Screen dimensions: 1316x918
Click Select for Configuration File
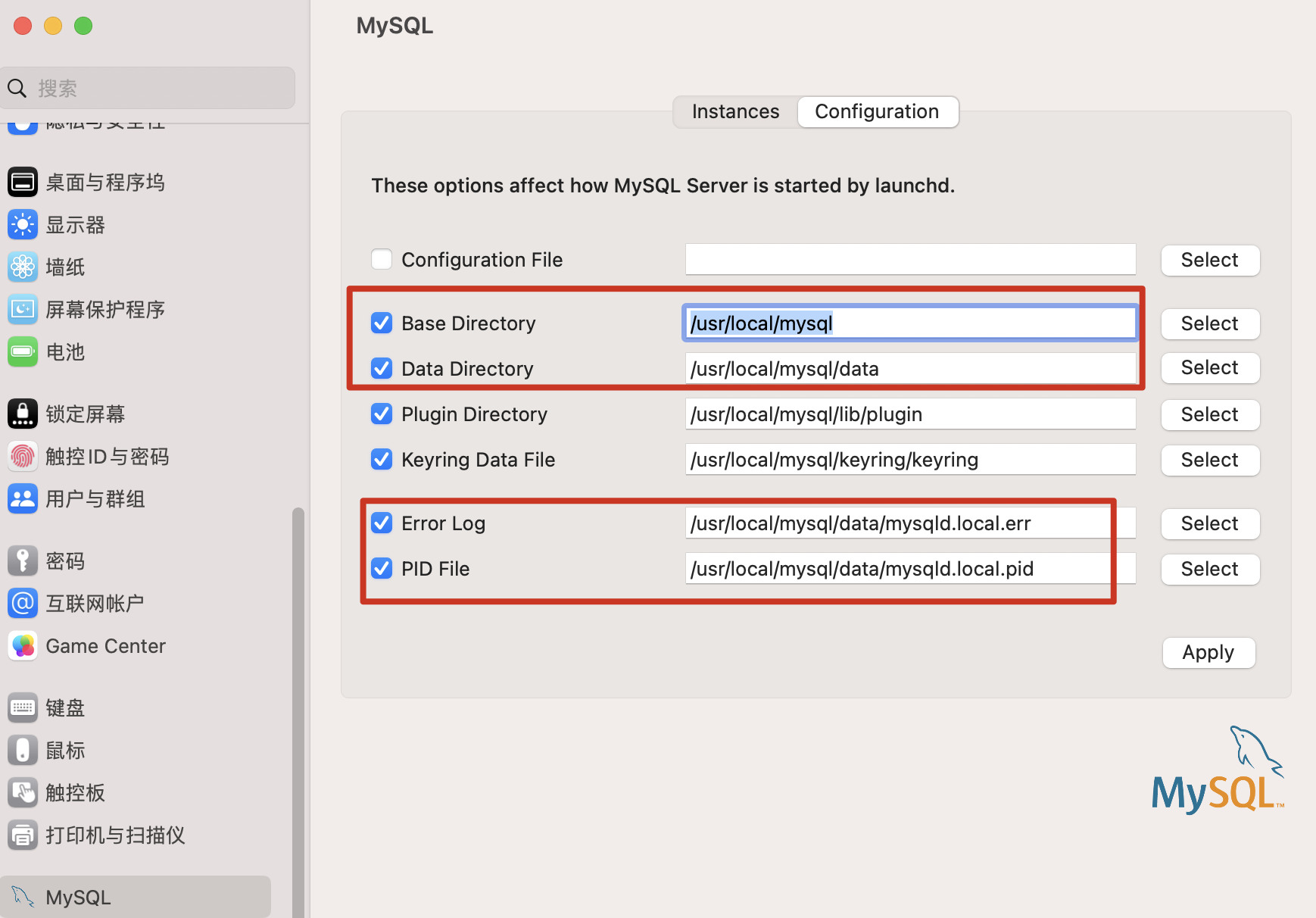point(1210,260)
